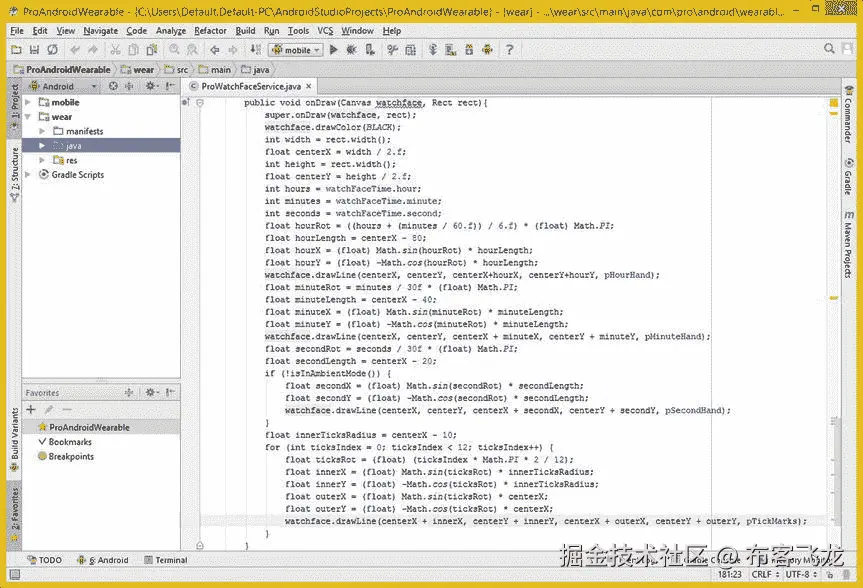
Task: Click the Find magnifier icon
Action: [x=174, y=50]
